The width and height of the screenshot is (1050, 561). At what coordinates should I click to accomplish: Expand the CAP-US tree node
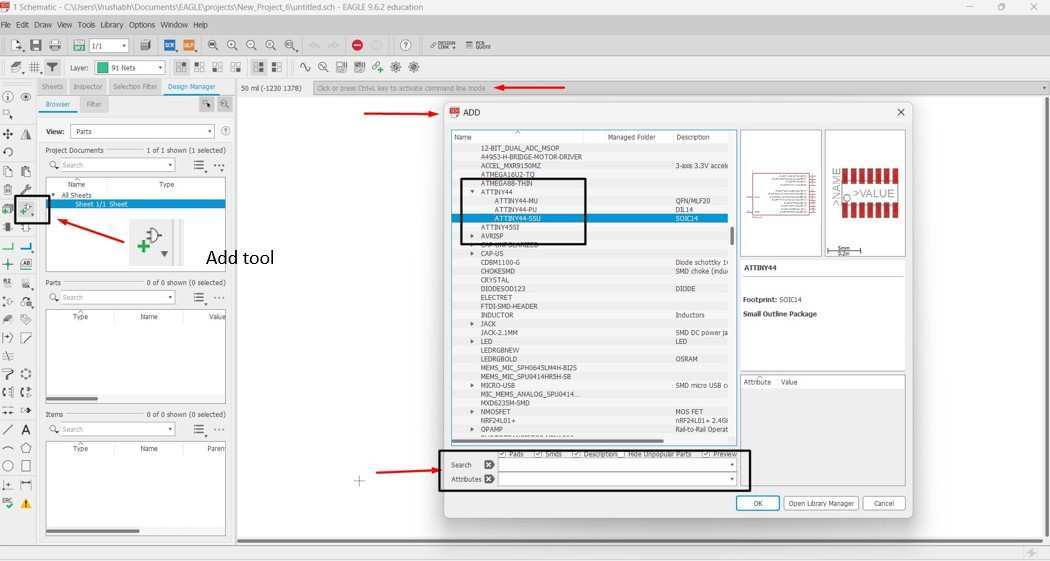tap(473, 254)
